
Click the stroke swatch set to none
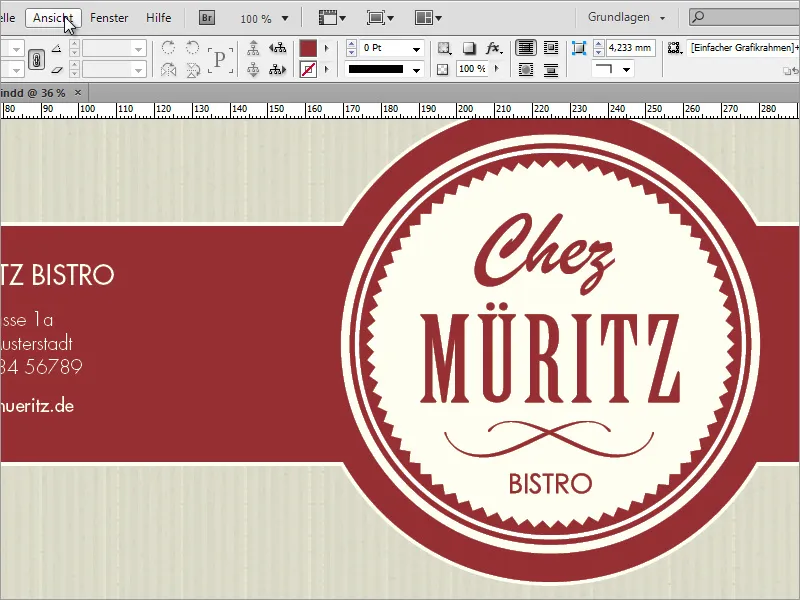pos(308,69)
